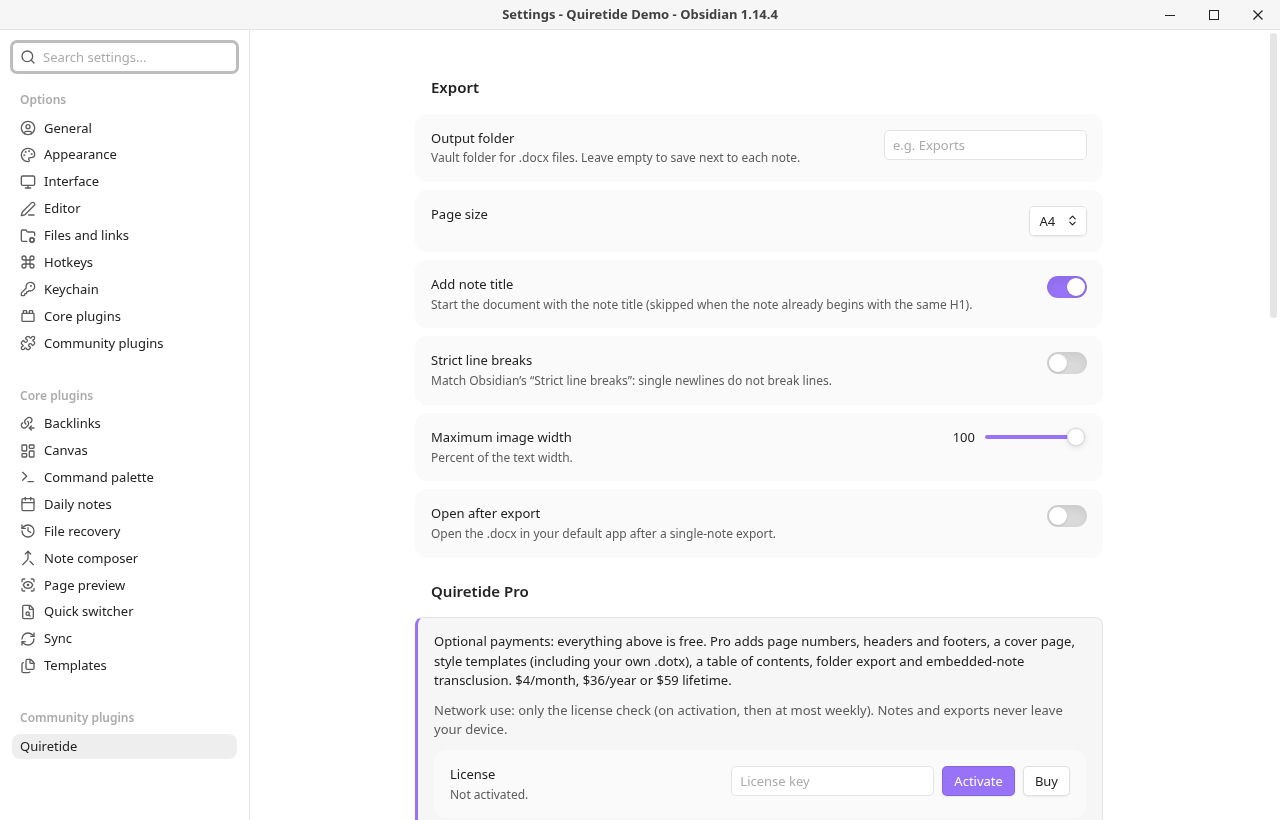Click the Search settings input box
1280x820 pixels.
(x=124, y=57)
